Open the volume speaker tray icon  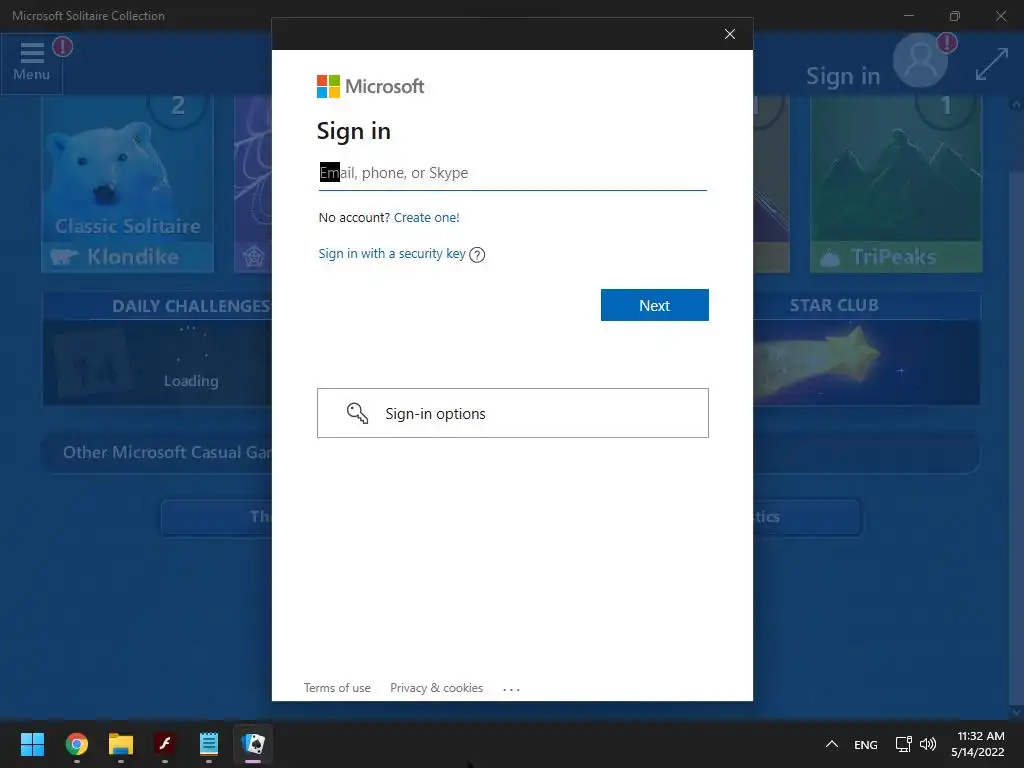[927, 744]
